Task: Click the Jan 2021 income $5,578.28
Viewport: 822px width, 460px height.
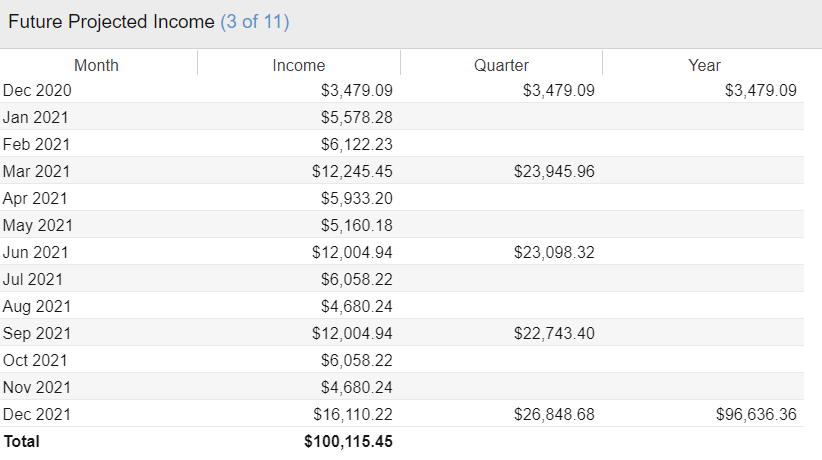Action: pos(356,117)
